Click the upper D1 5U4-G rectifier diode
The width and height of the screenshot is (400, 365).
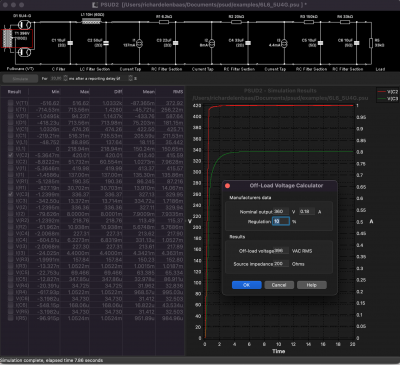click(x=24, y=25)
